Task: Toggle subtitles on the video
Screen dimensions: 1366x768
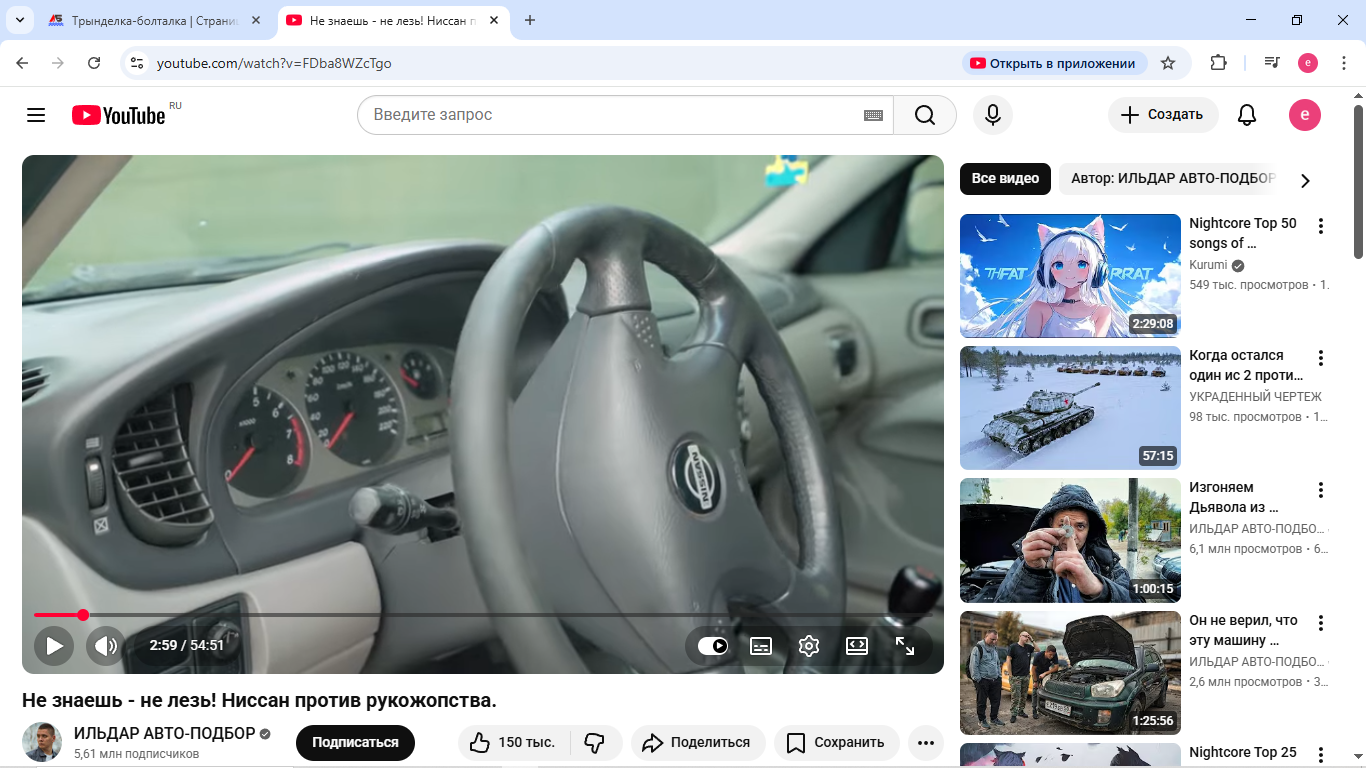Action: coord(761,646)
